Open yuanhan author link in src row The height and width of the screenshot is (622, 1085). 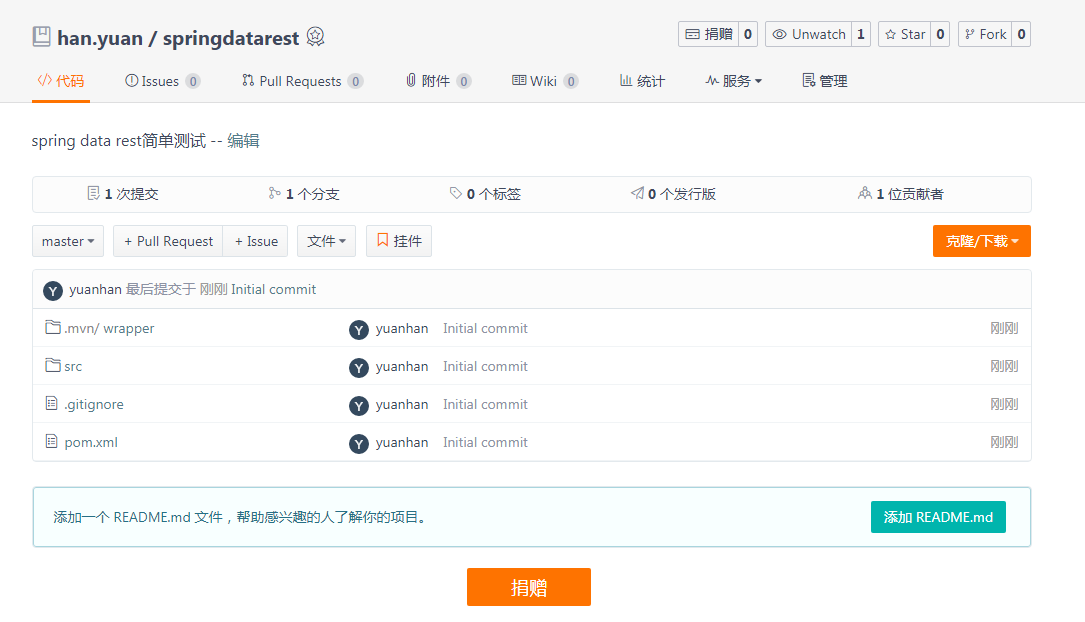coord(402,367)
